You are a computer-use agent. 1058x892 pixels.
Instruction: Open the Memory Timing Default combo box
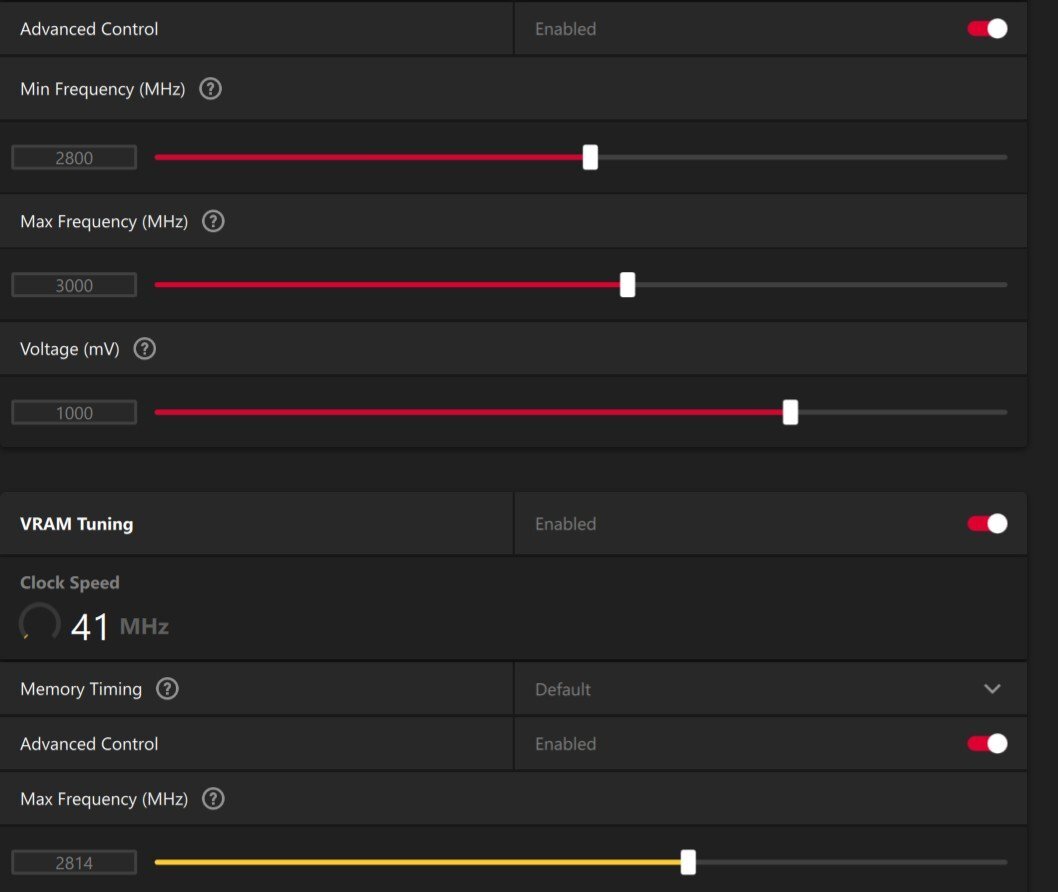pos(771,689)
